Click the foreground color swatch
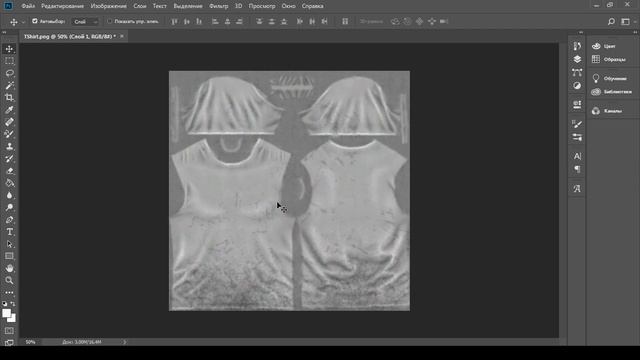The height and width of the screenshot is (360, 640). point(7,313)
